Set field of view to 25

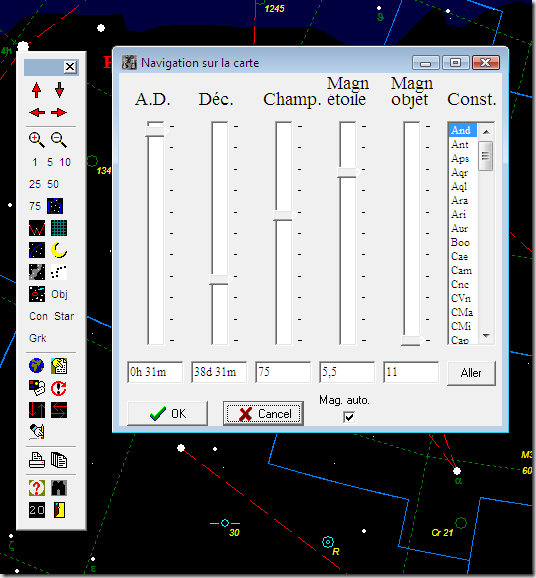35,184
